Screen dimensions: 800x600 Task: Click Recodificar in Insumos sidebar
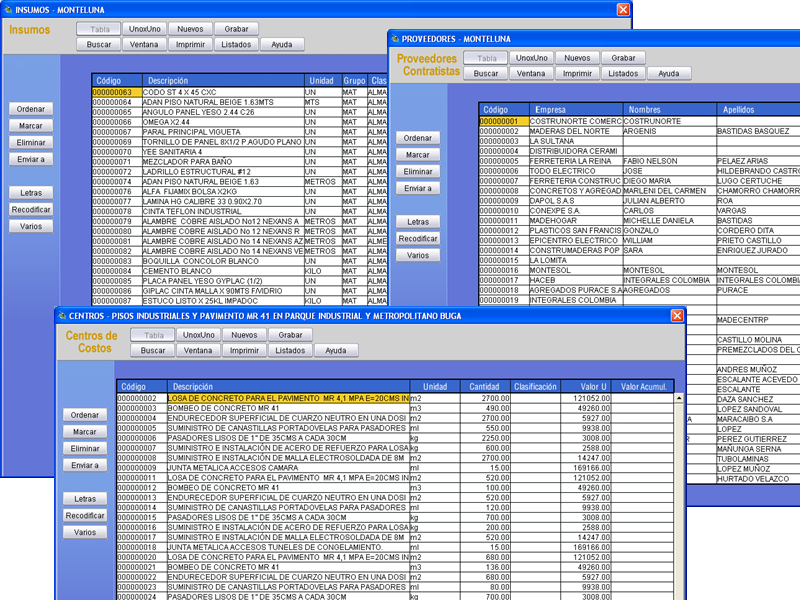click(x=31, y=210)
